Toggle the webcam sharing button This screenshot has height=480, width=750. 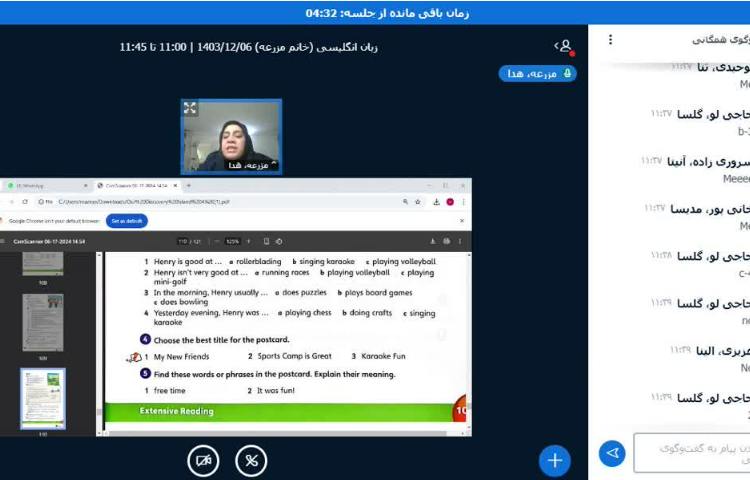point(204,460)
